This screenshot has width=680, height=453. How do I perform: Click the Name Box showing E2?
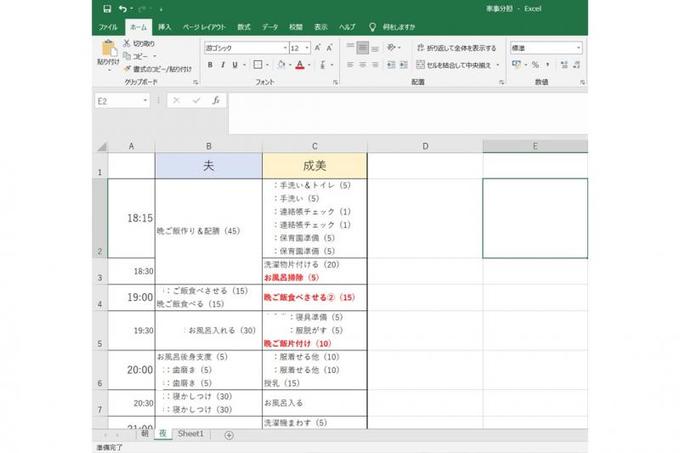[122, 101]
